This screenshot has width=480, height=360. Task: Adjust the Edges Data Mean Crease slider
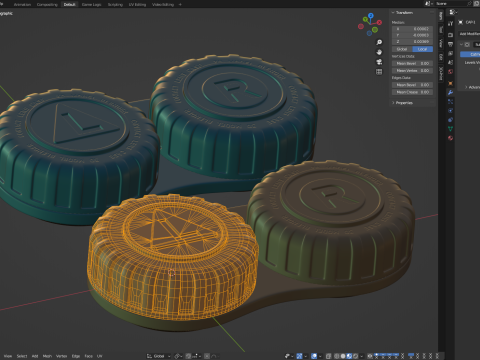click(412, 92)
